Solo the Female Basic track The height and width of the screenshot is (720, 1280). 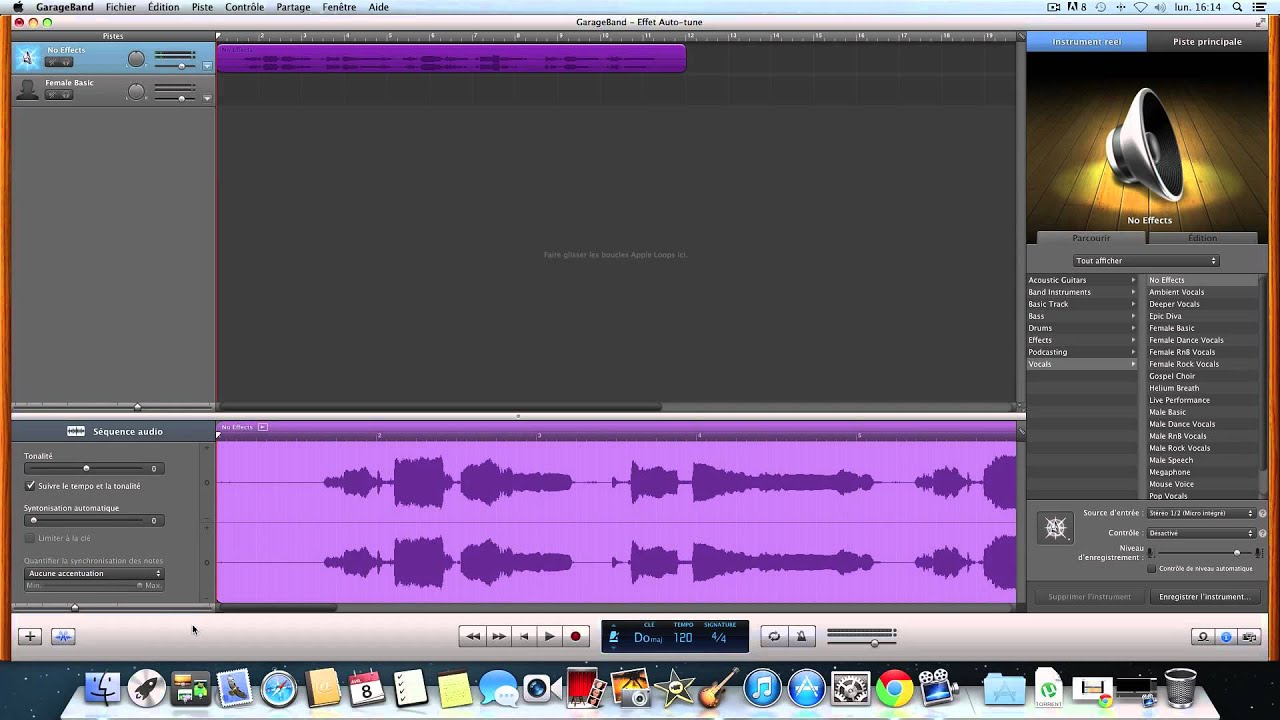pos(66,95)
